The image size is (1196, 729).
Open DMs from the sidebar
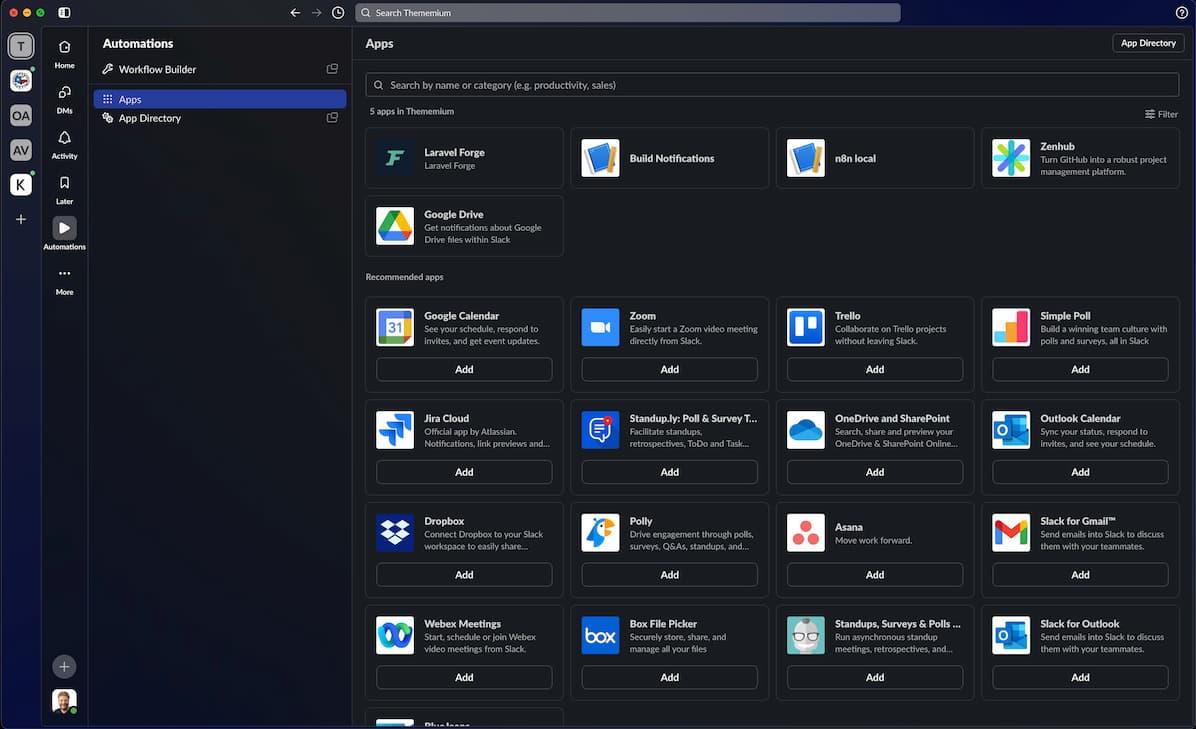point(64,99)
